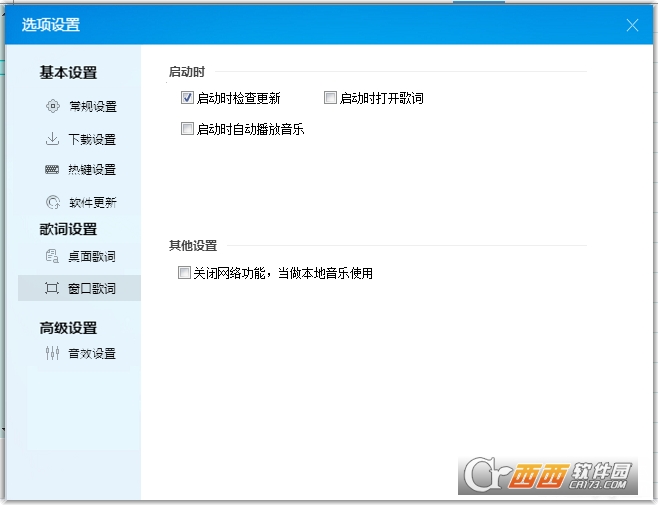Click the keyboard icon beside 热键设置

(52, 170)
